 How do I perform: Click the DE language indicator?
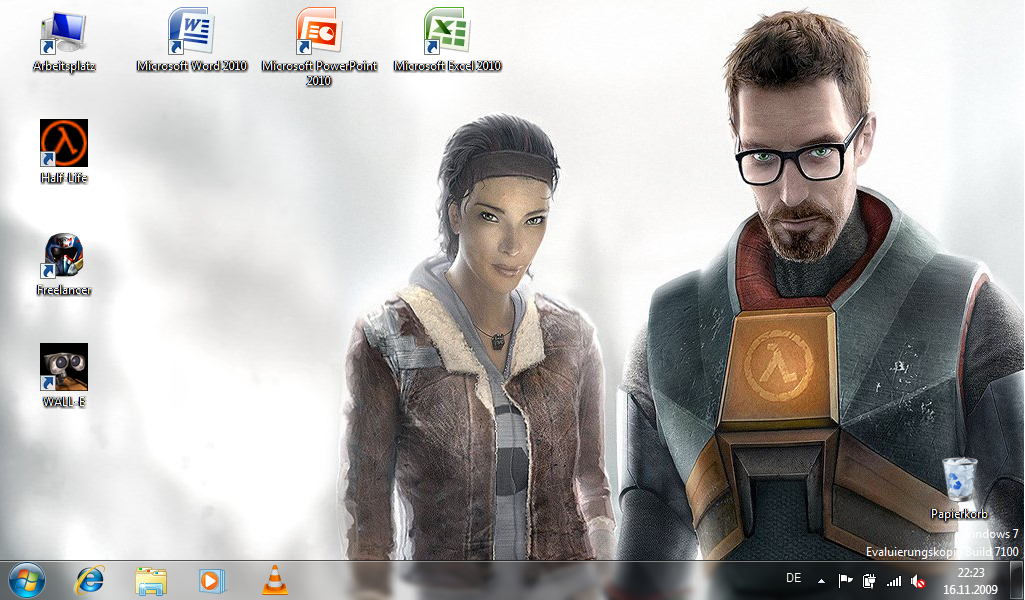click(794, 579)
